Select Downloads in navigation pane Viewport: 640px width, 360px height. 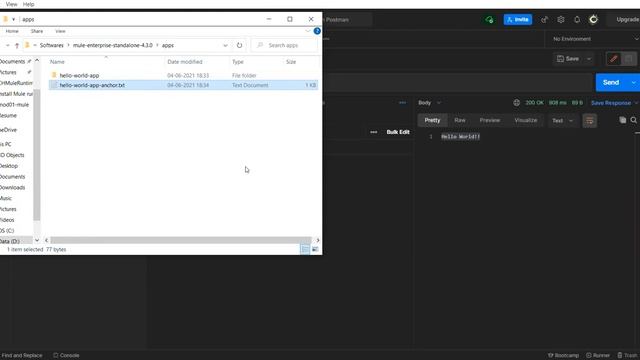pyautogui.click(x=13, y=187)
